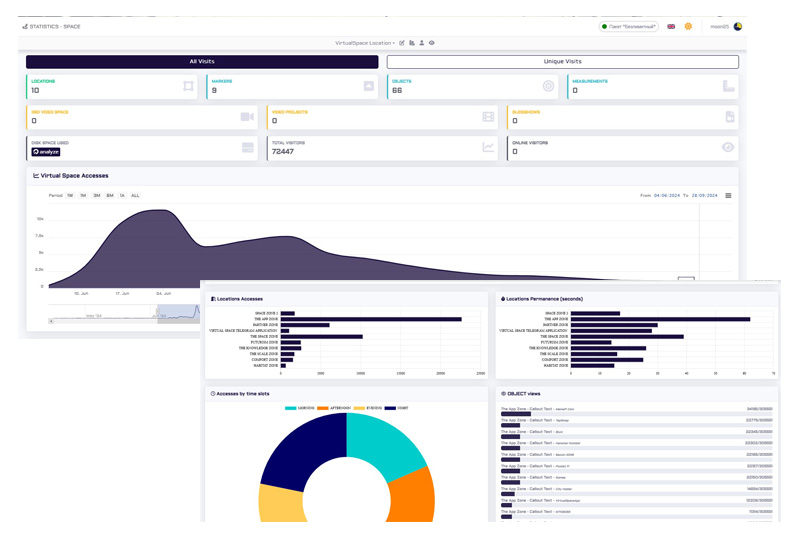This screenshot has width=800, height=533.
Task: Click the Objects card target icon
Action: [x=548, y=87]
